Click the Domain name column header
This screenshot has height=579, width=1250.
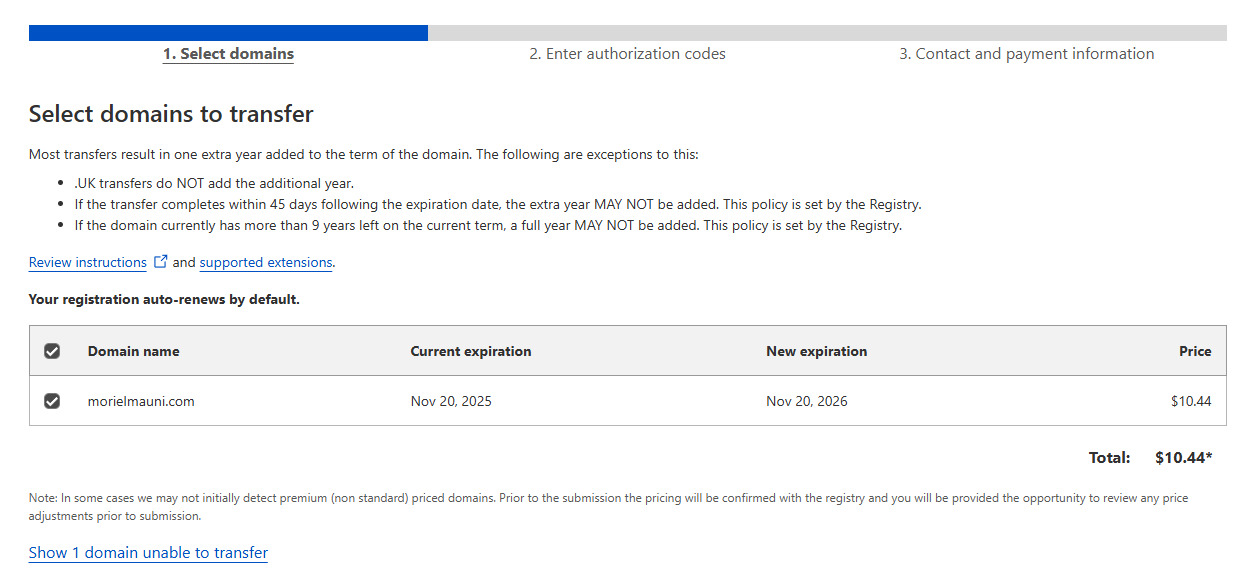pos(134,351)
